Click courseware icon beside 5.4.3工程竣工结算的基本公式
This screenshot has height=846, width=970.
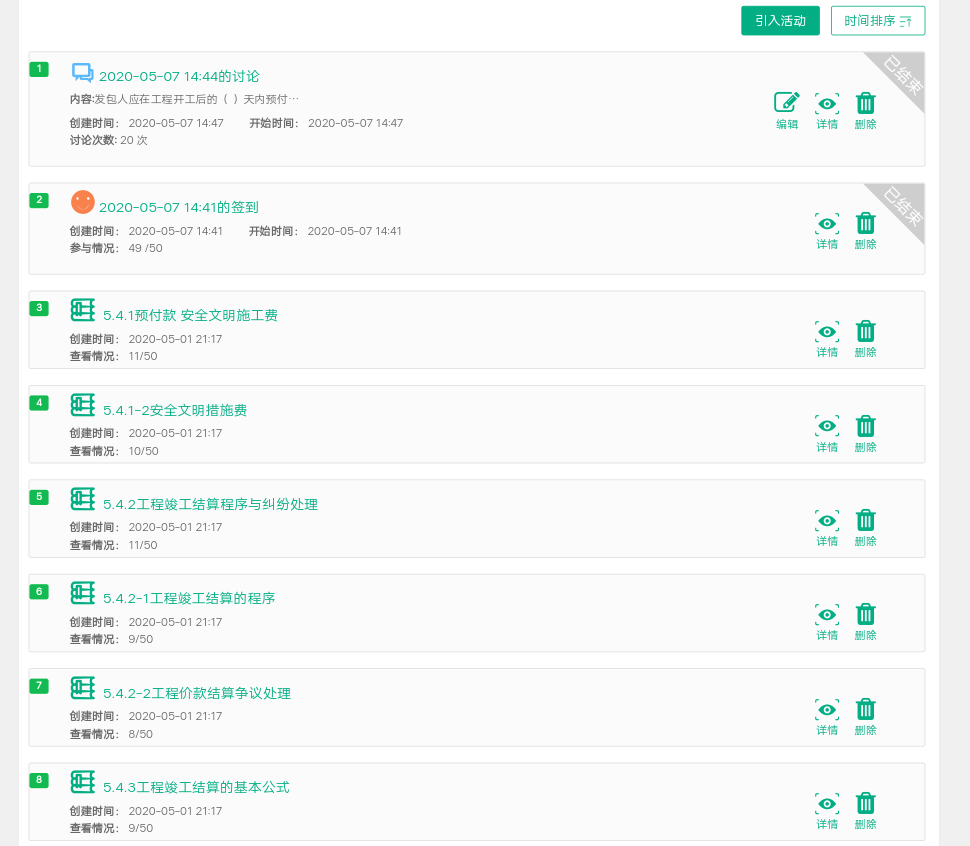[x=82, y=782]
